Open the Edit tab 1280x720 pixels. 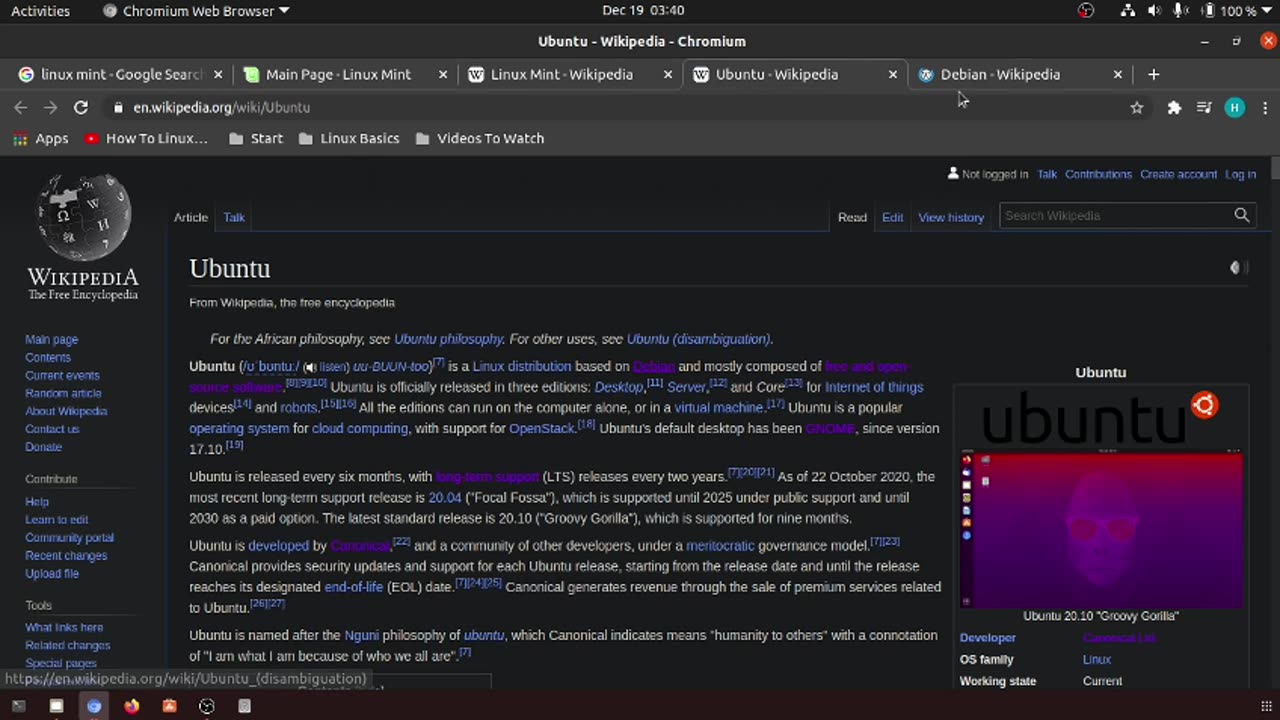point(892,217)
